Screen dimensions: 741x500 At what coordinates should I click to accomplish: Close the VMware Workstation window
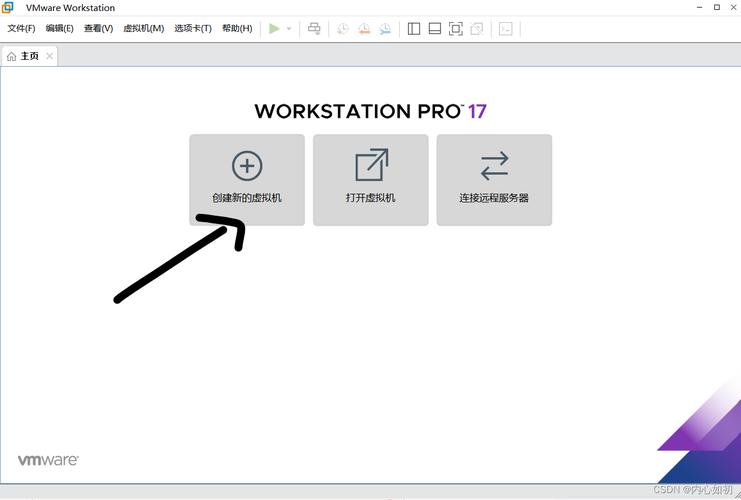(734, 7)
